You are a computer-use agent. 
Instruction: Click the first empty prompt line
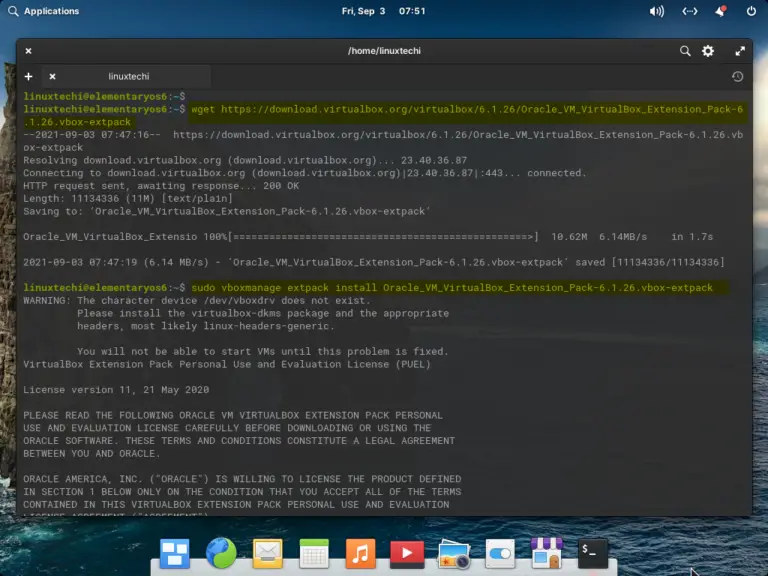coord(104,96)
